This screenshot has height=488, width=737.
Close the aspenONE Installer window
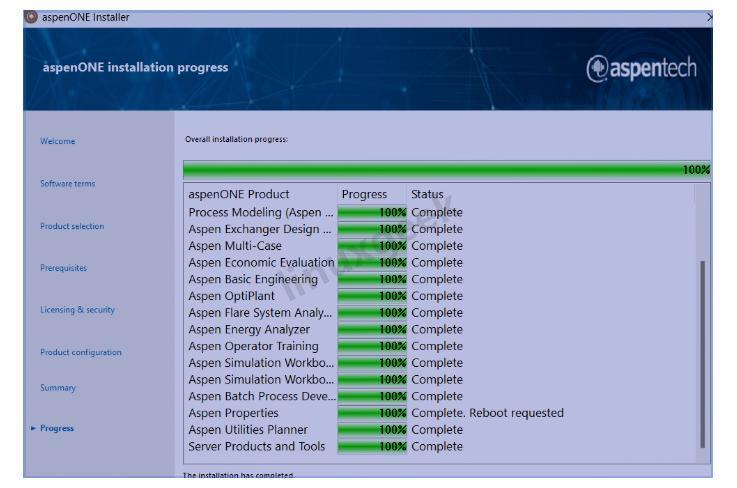709,17
